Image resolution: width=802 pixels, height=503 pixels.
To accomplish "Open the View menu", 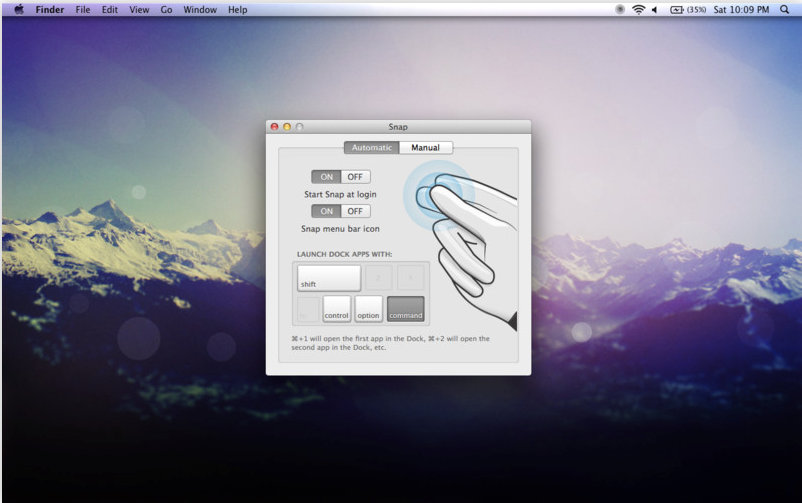I will [139, 9].
